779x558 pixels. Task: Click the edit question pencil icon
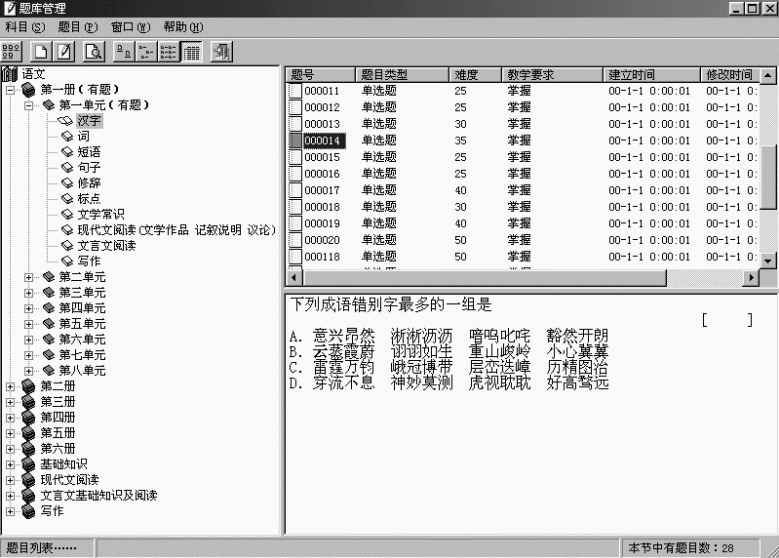point(64,51)
